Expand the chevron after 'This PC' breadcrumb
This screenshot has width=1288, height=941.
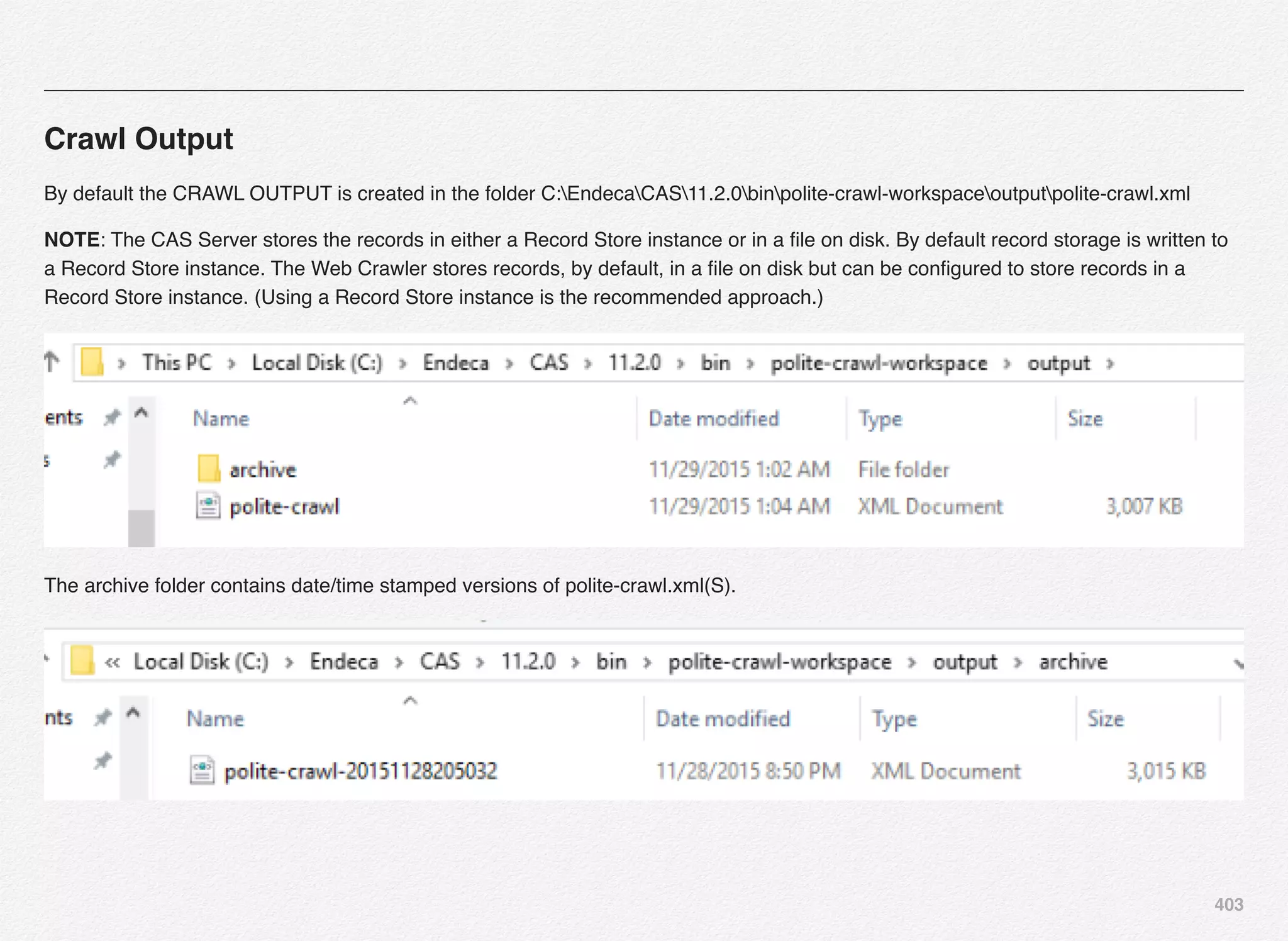click(x=231, y=364)
